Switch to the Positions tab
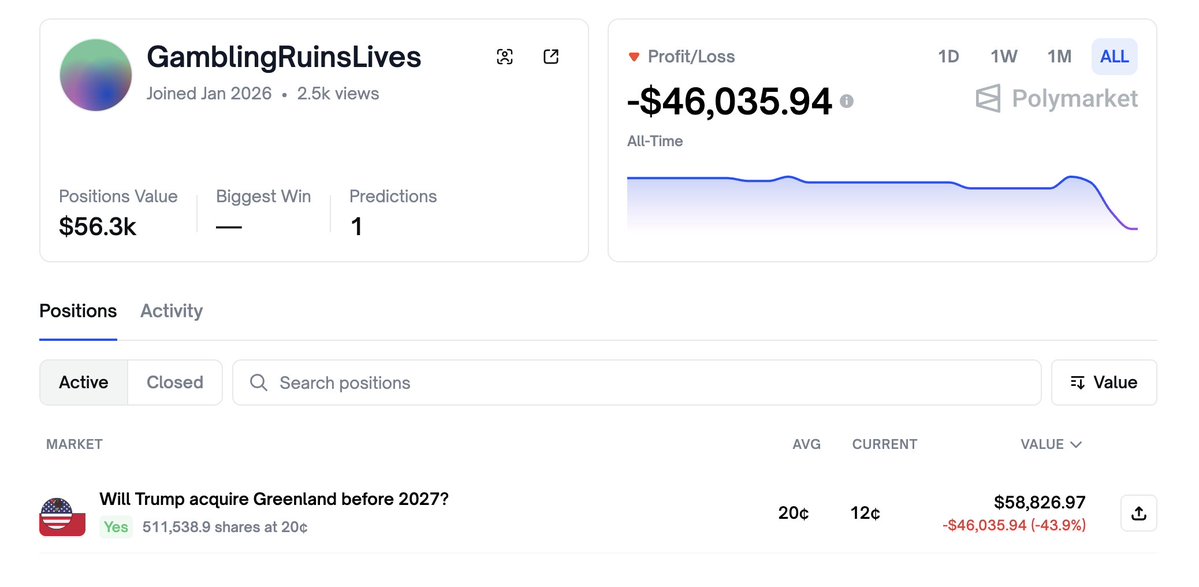The height and width of the screenshot is (587, 1199). pos(78,311)
